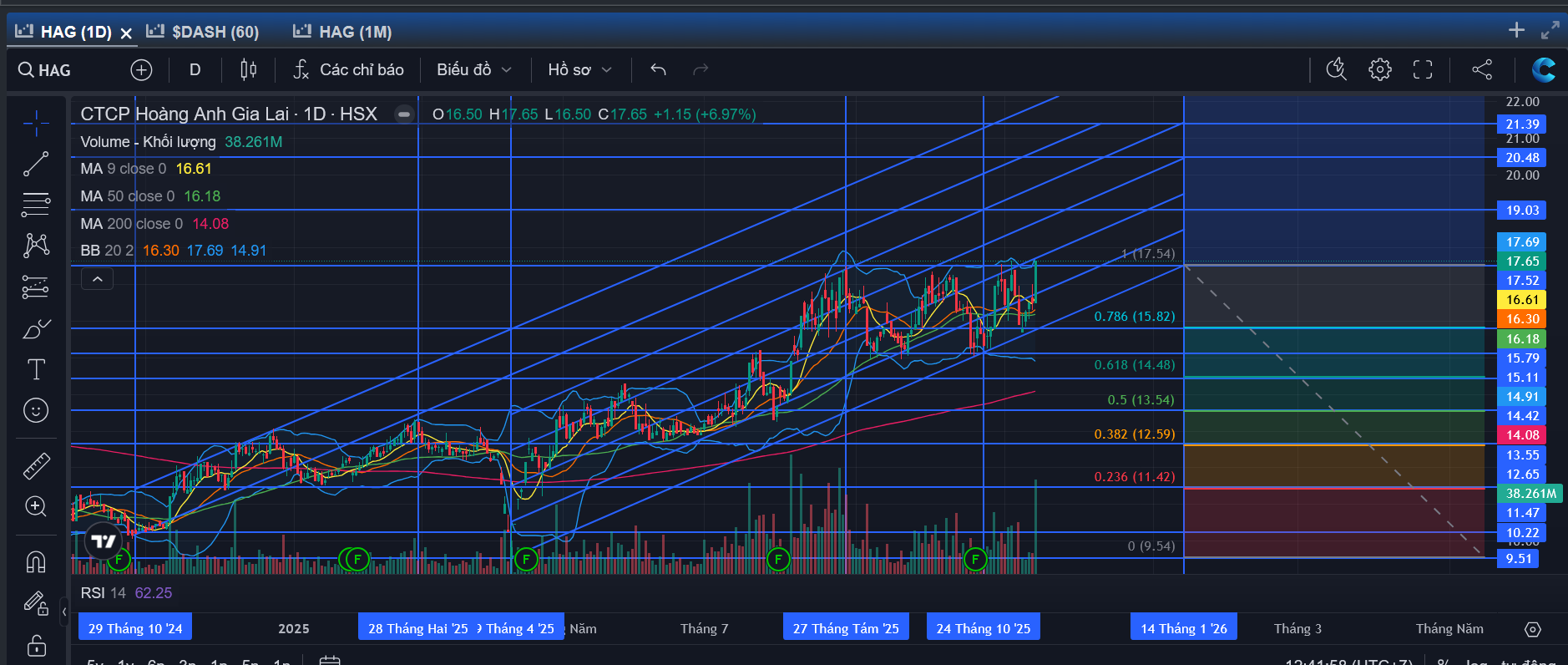Open the D timeframe interval selector

pyautogui.click(x=195, y=69)
